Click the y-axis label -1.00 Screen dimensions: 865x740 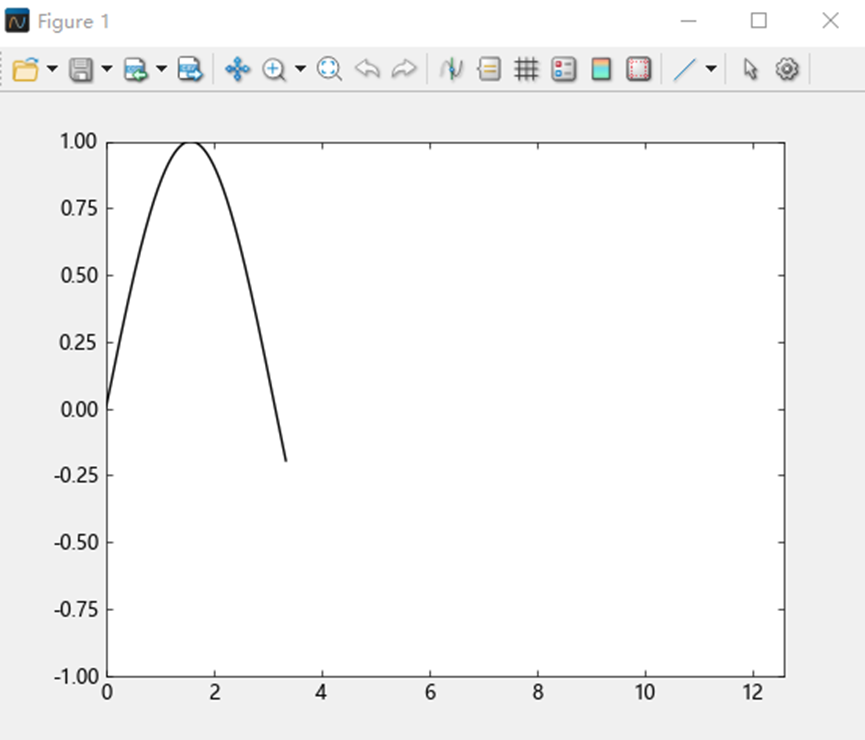tap(76, 677)
